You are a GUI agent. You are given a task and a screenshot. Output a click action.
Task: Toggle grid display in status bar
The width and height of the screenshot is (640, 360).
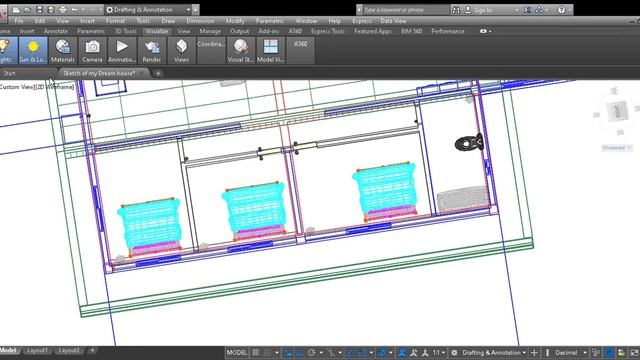(x=256, y=353)
